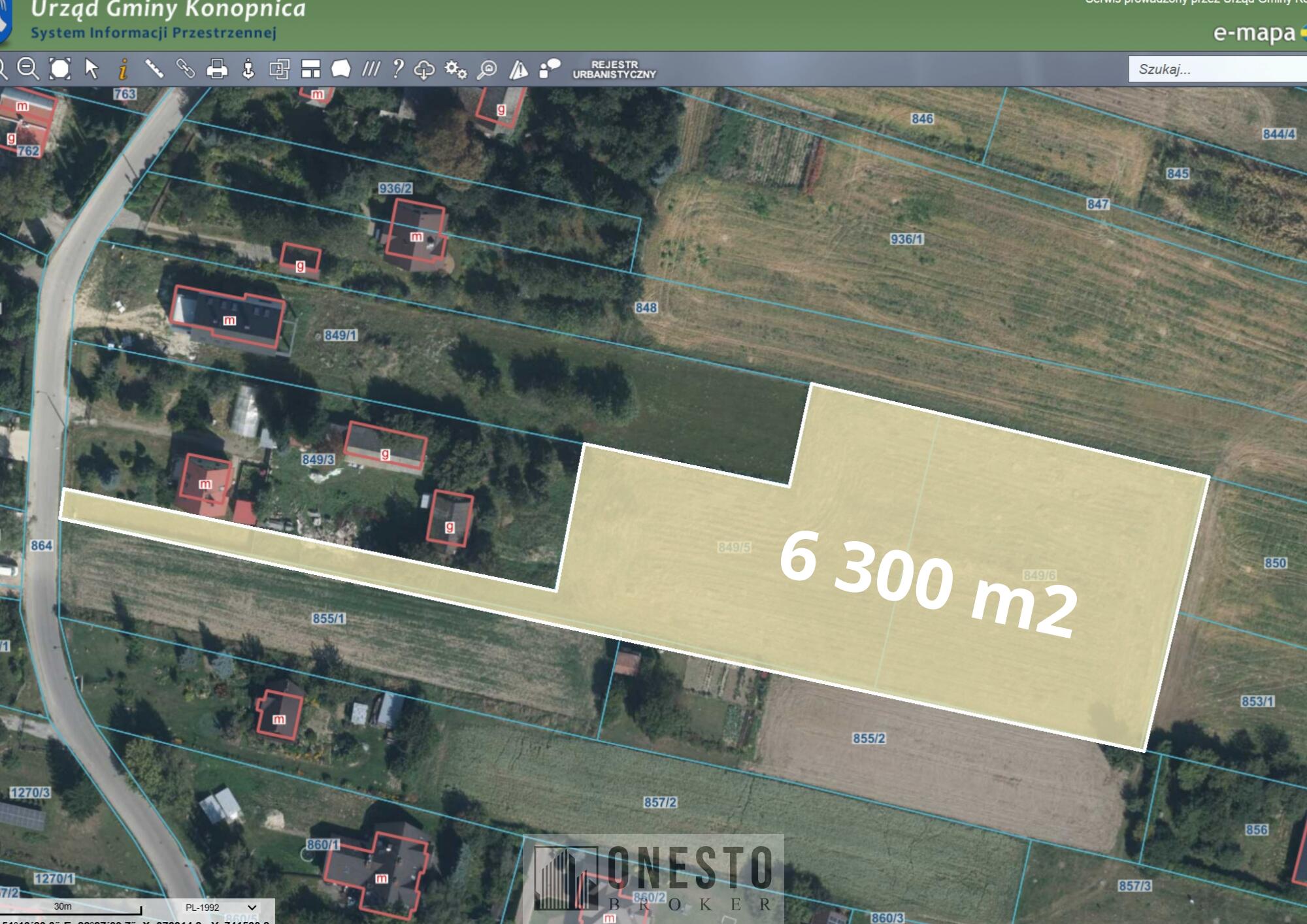Image resolution: width=1307 pixels, height=924 pixels.
Task: Click the warning triangle report icon
Action: (519, 69)
